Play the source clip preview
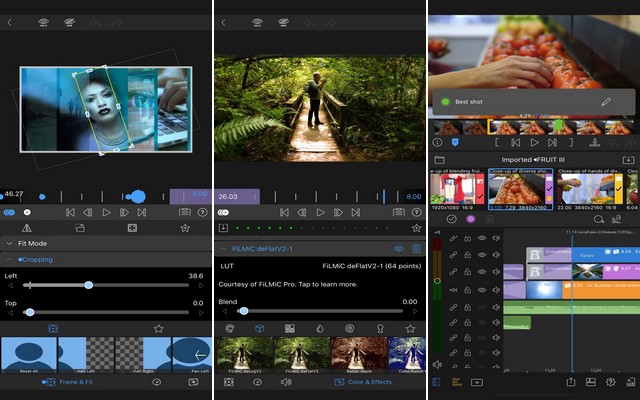 [x=534, y=142]
